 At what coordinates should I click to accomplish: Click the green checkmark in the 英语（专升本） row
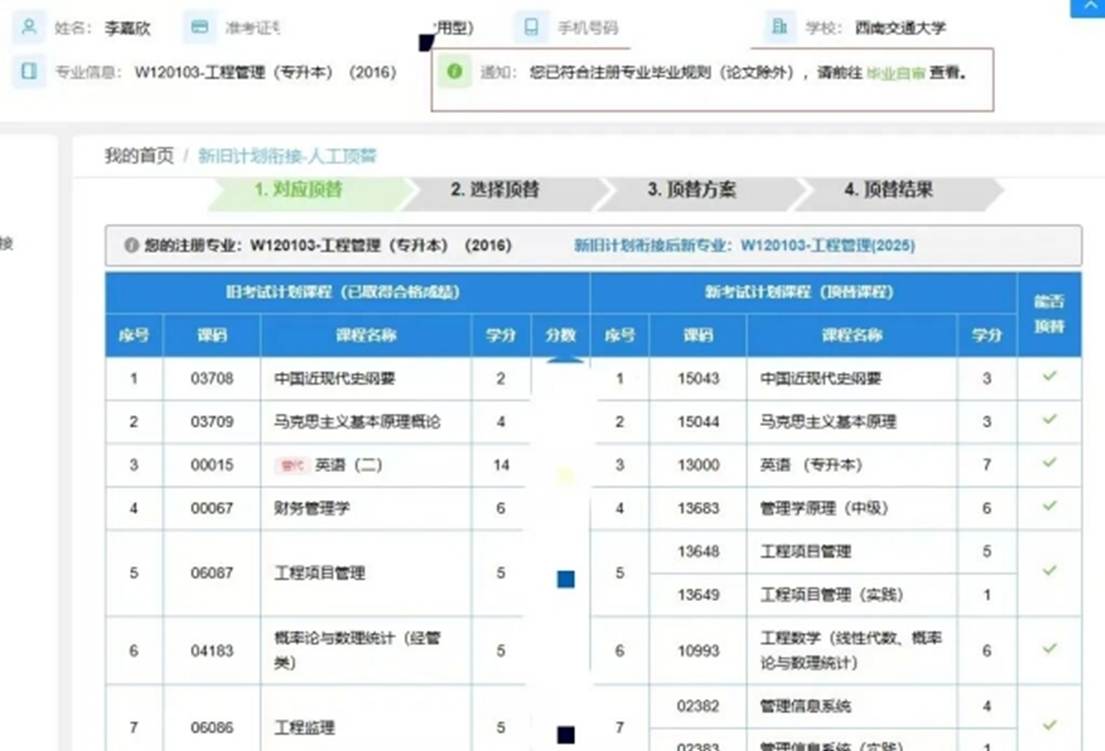(x=1049, y=463)
